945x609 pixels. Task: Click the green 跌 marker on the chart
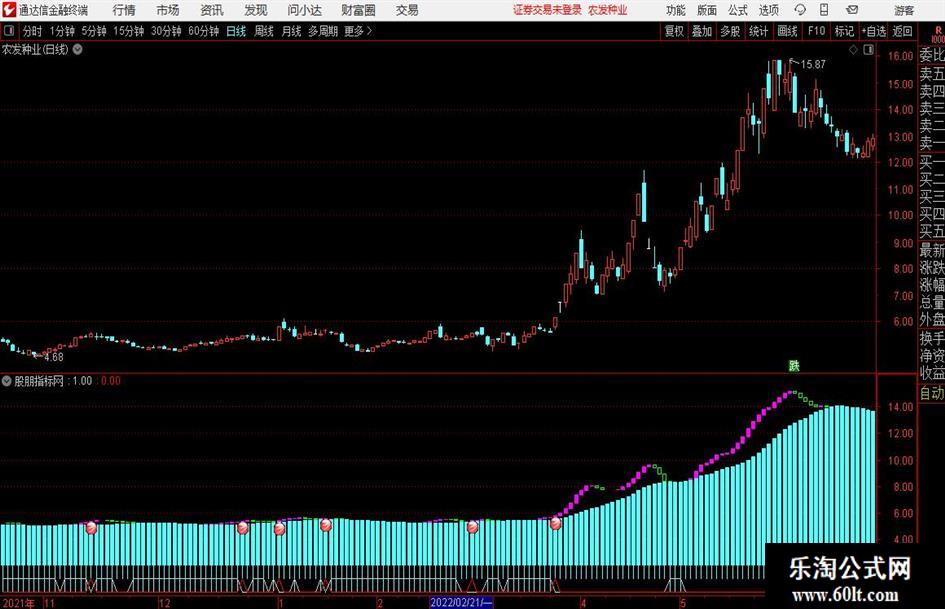pos(794,365)
